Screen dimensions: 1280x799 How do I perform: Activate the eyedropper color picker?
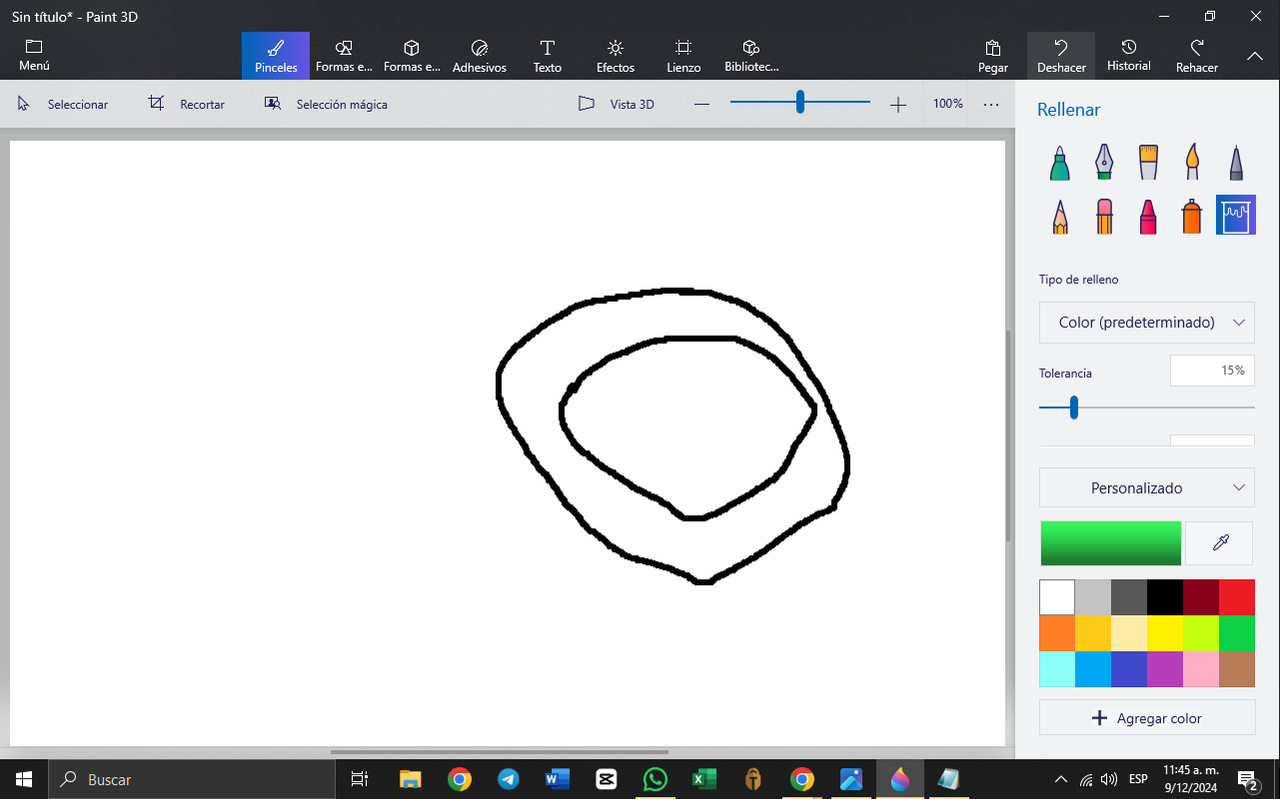tap(1220, 543)
